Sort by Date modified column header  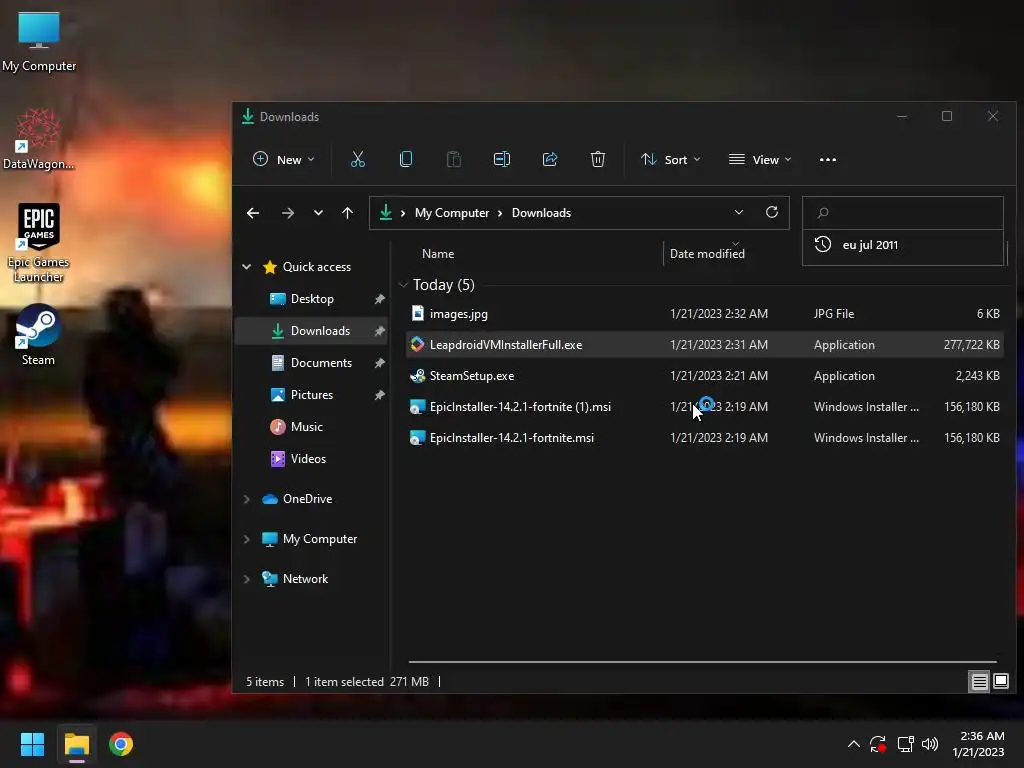pyautogui.click(x=707, y=253)
